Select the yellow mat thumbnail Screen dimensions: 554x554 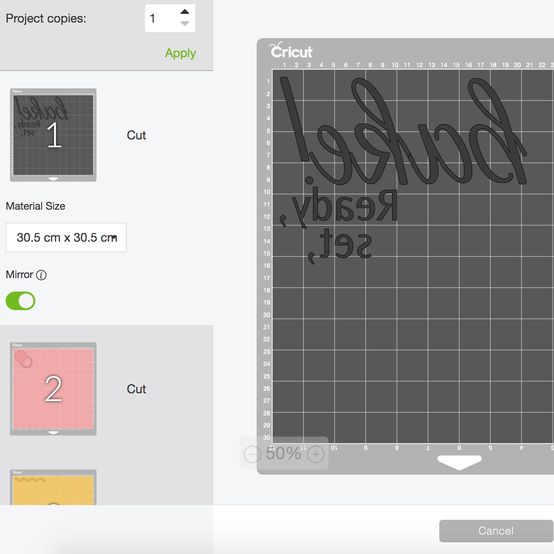pos(53,487)
